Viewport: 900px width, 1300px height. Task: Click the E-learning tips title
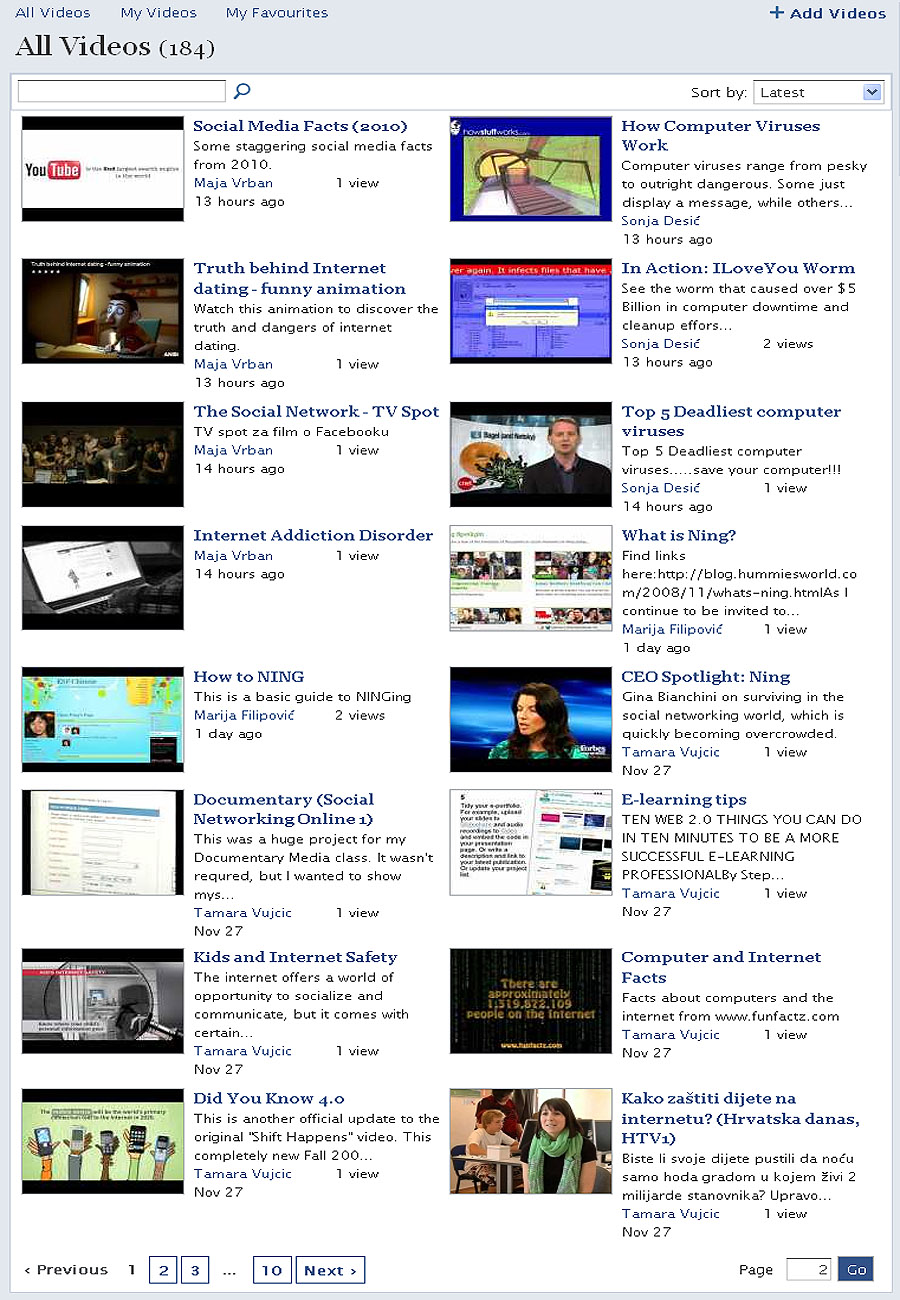click(684, 799)
